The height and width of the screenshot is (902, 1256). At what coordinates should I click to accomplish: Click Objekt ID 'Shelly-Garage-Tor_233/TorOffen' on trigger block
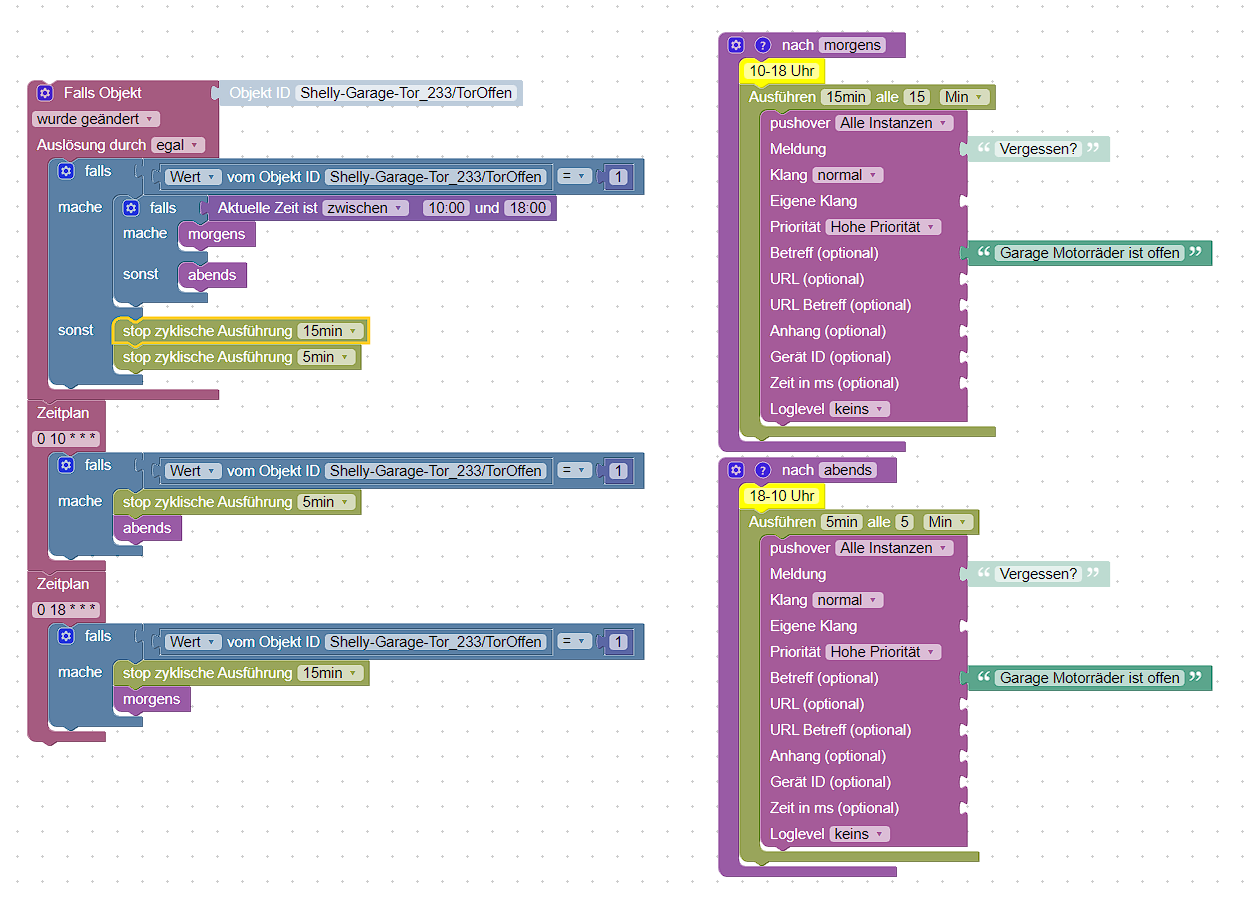[x=406, y=93]
